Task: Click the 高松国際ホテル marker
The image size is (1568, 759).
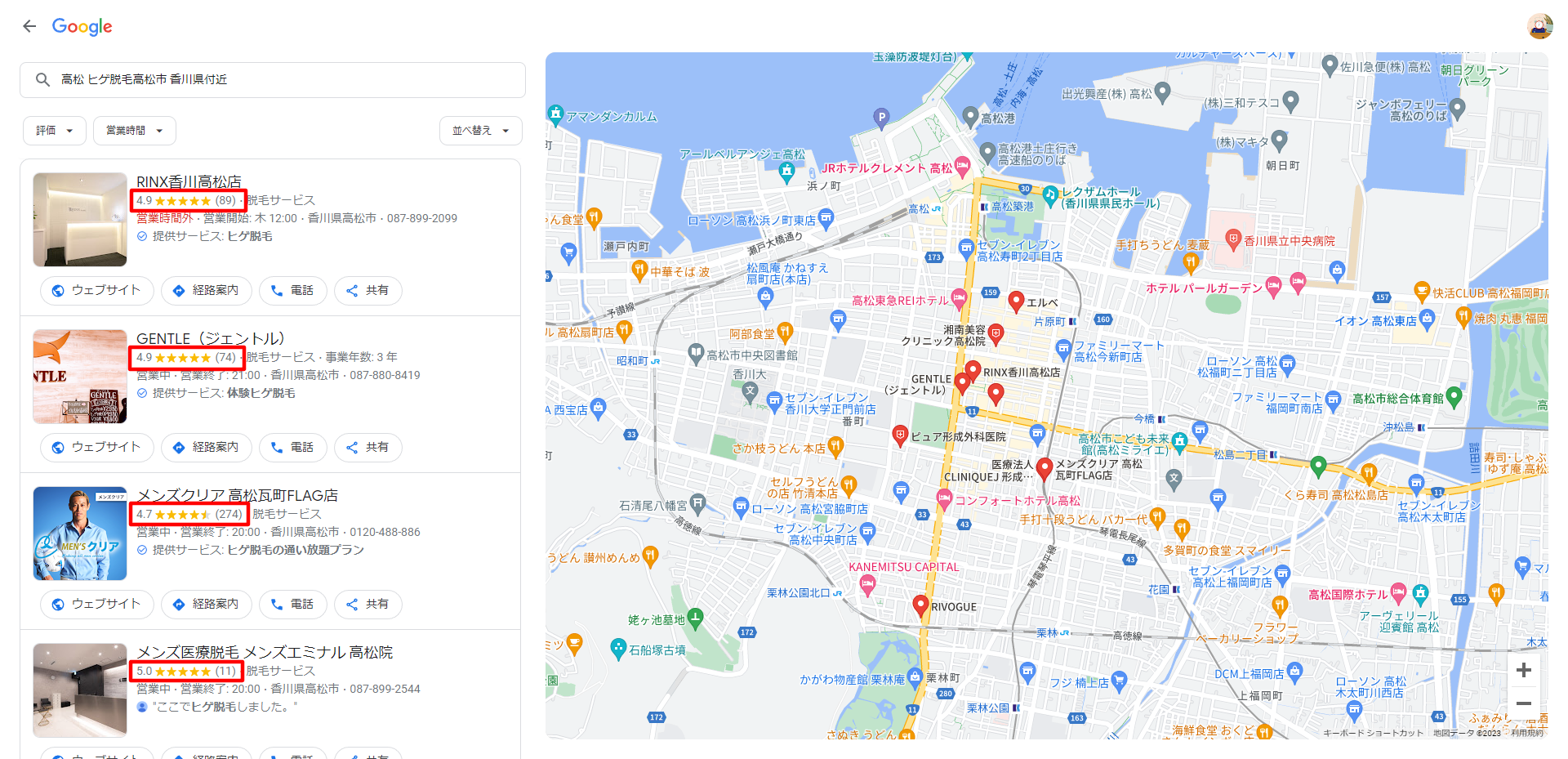Action: (1398, 592)
